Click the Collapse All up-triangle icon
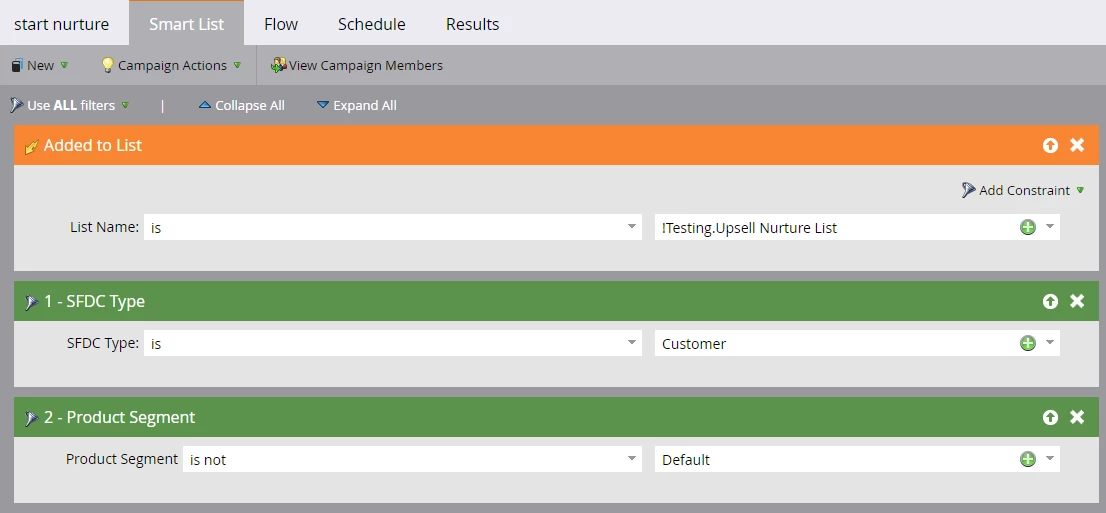This screenshot has width=1106, height=513. [205, 105]
